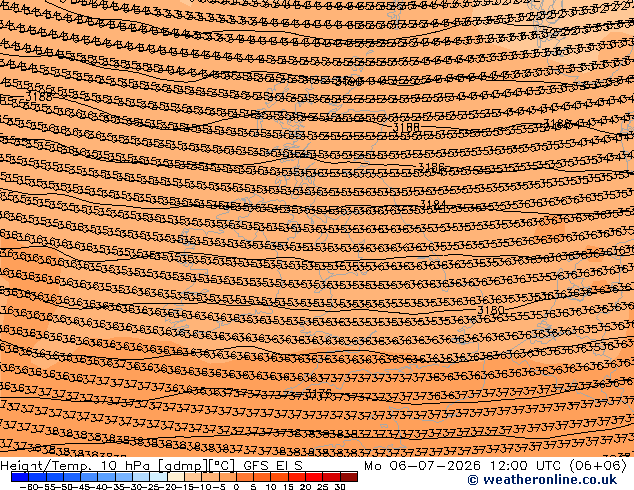Select the dark red legend swatch above 30
This screenshot has width=634, height=490.
coord(349,477)
